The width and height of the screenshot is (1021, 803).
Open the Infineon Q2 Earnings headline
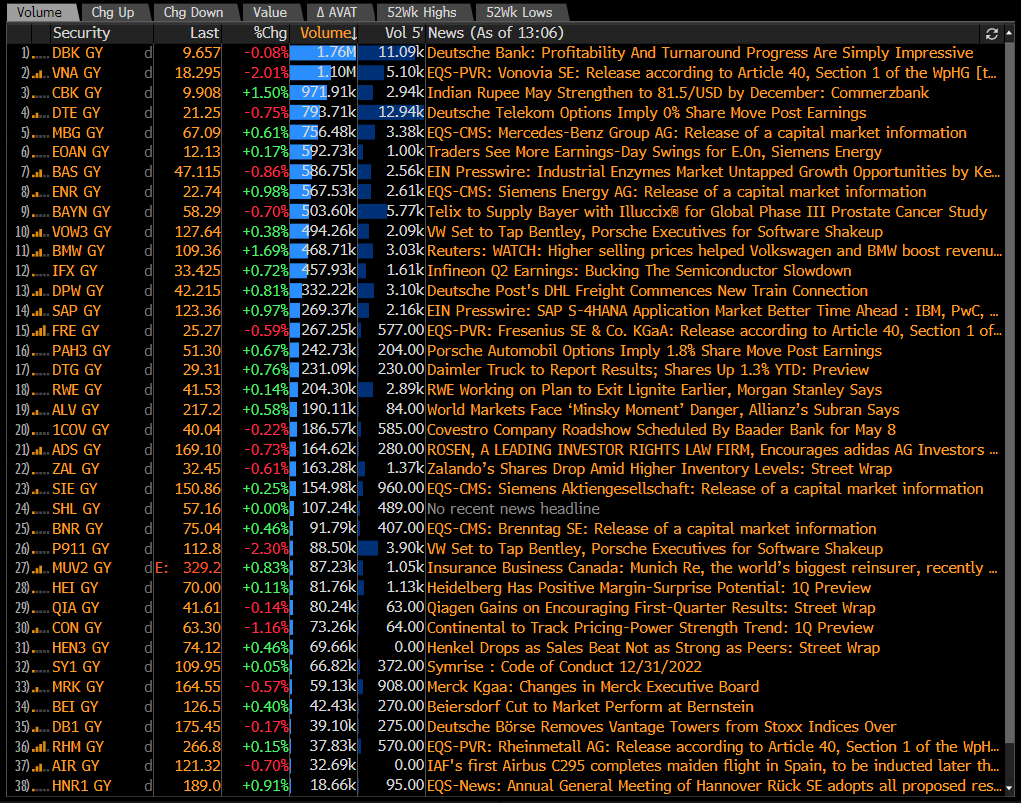click(x=639, y=272)
